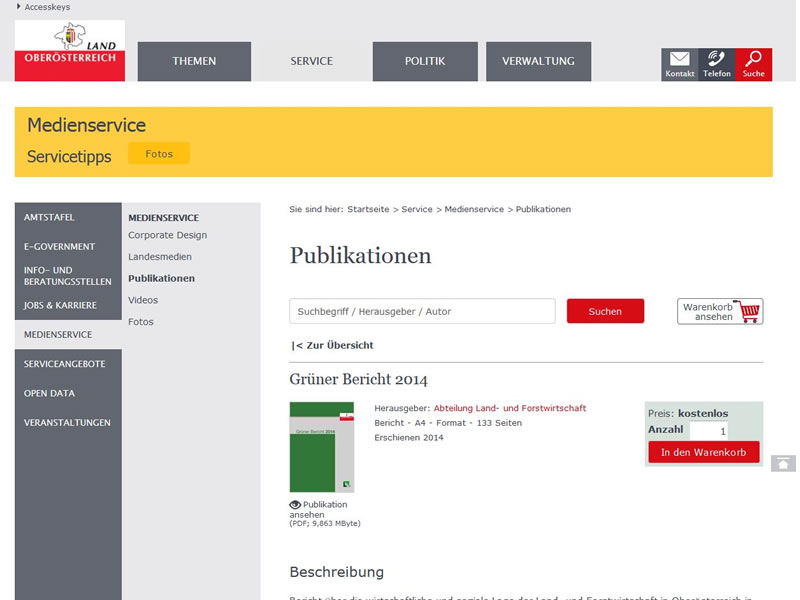Open the Kontakt mail icon

tap(680, 58)
